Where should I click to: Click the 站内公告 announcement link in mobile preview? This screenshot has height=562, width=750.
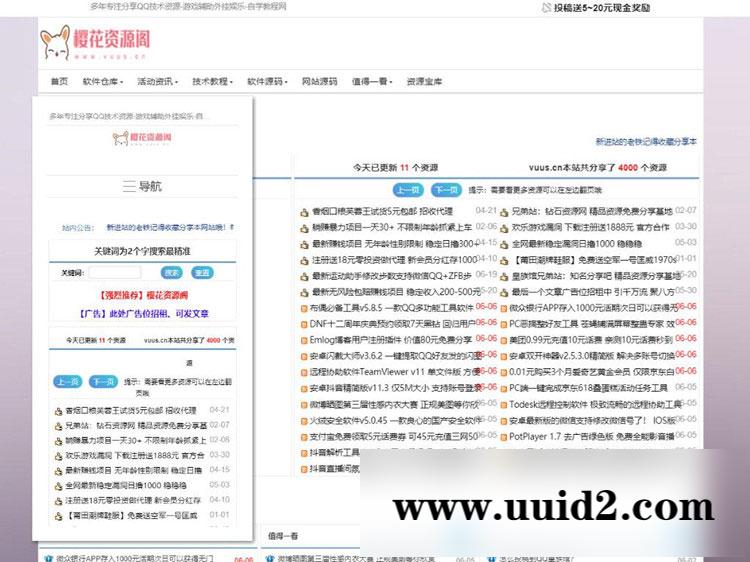(x=170, y=228)
